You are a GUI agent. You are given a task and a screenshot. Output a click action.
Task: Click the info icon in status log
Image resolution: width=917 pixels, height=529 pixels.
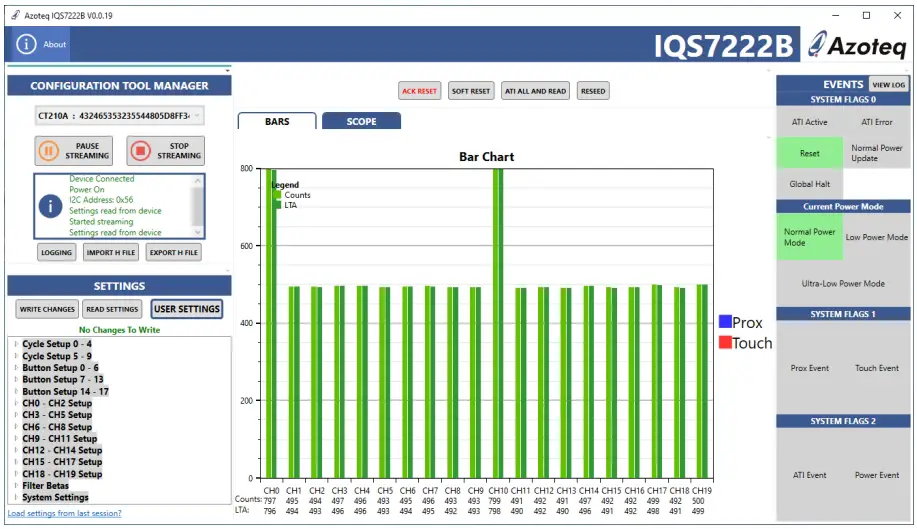coord(50,206)
